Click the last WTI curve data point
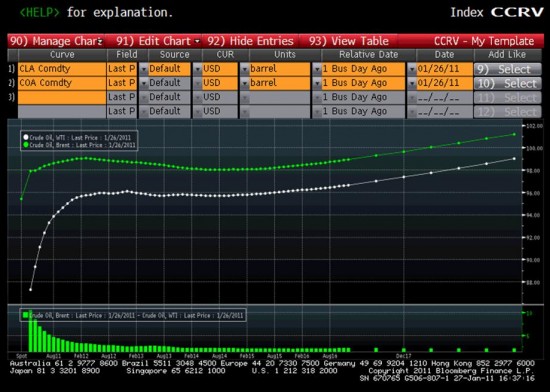The image size is (550, 392). point(514,158)
